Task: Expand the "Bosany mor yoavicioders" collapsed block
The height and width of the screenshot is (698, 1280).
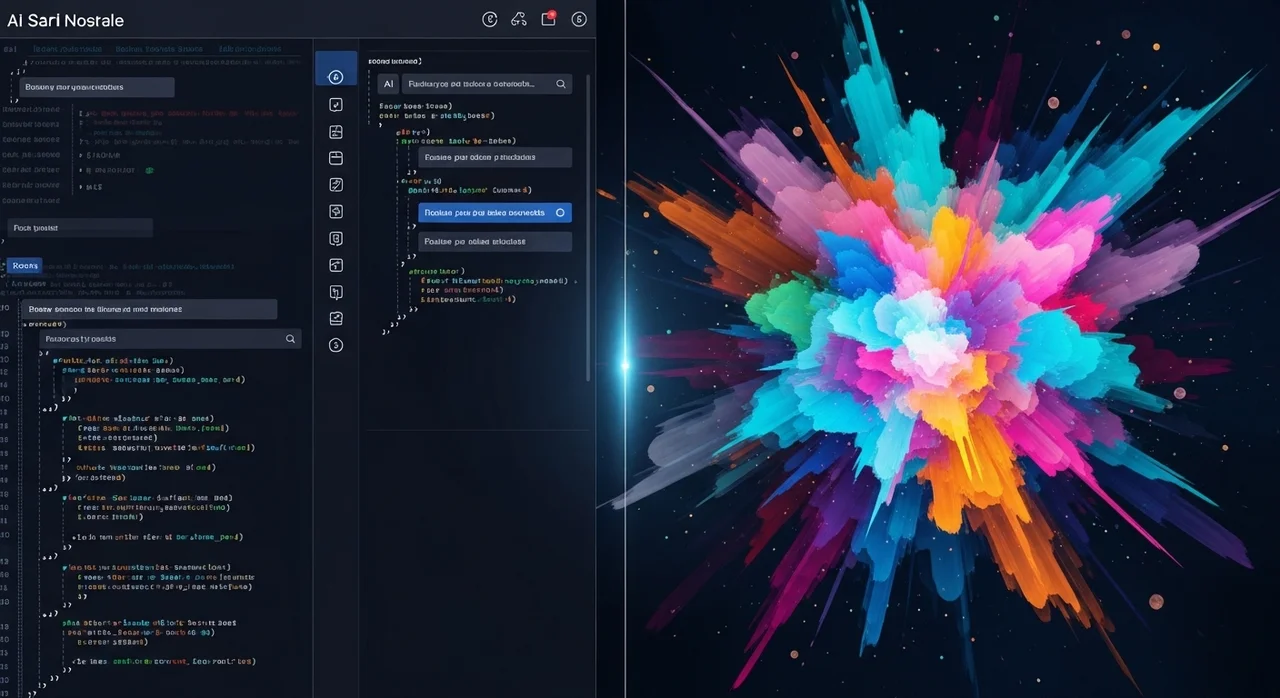Action: coord(96,88)
